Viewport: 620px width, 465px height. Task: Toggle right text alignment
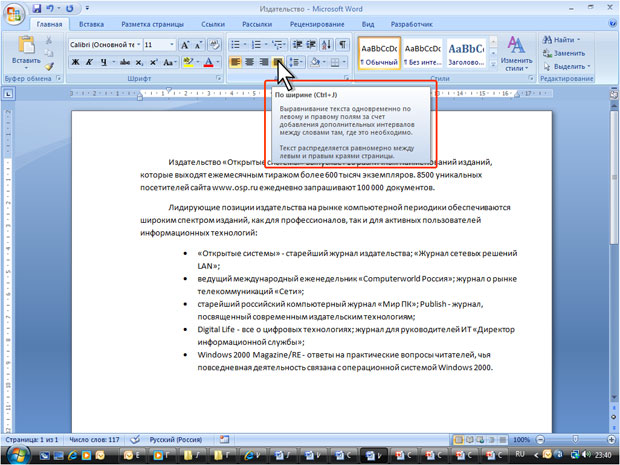pyautogui.click(x=263, y=62)
